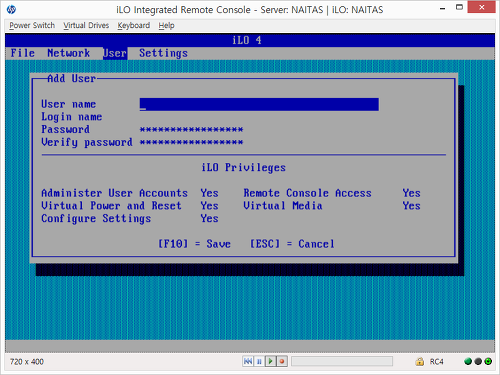The height and width of the screenshot is (375, 500).
Task: Toggle Virtual Media Yes value
Action: point(411,206)
